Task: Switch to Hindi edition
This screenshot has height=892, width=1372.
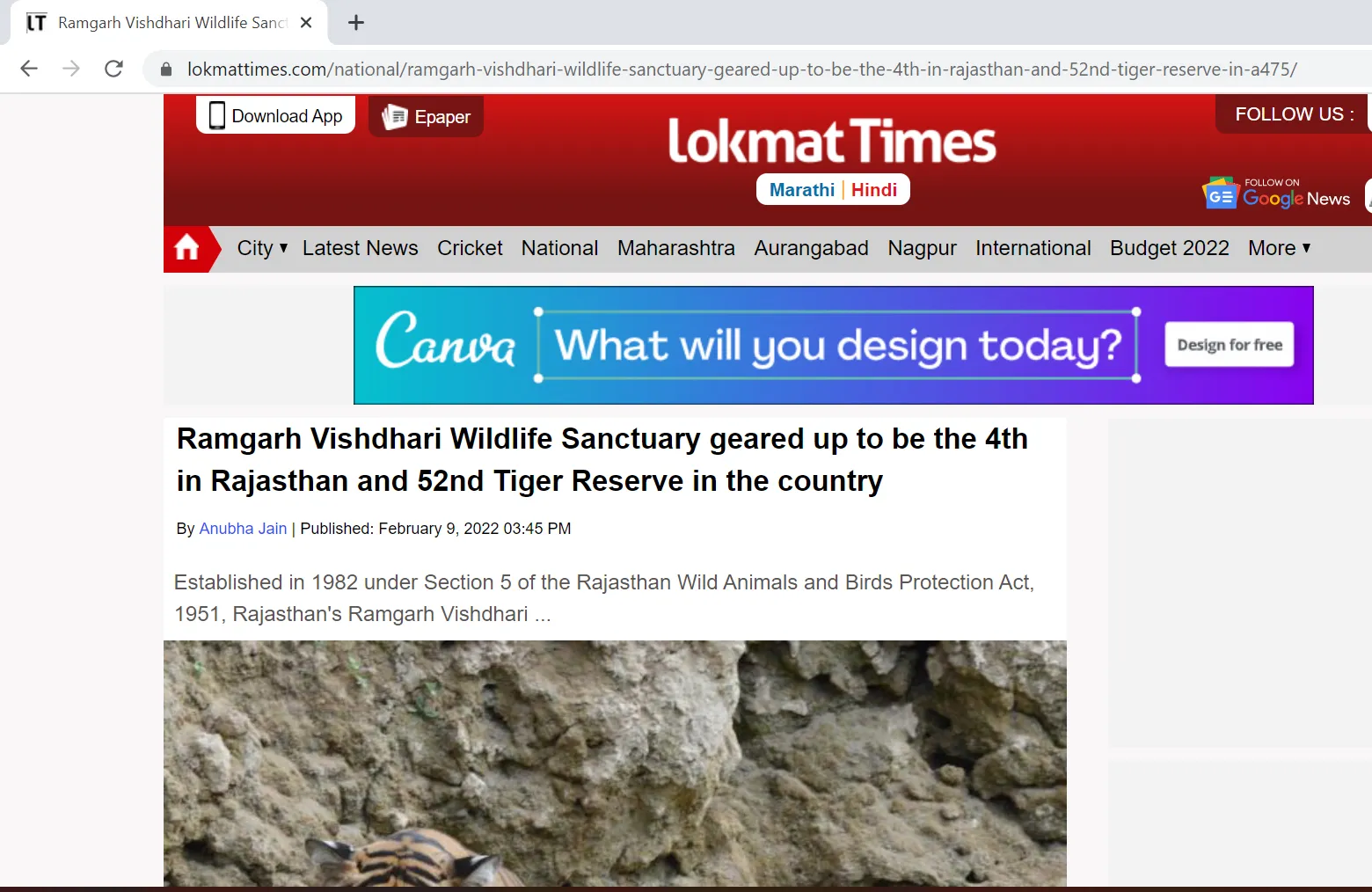Action: click(874, 190)
